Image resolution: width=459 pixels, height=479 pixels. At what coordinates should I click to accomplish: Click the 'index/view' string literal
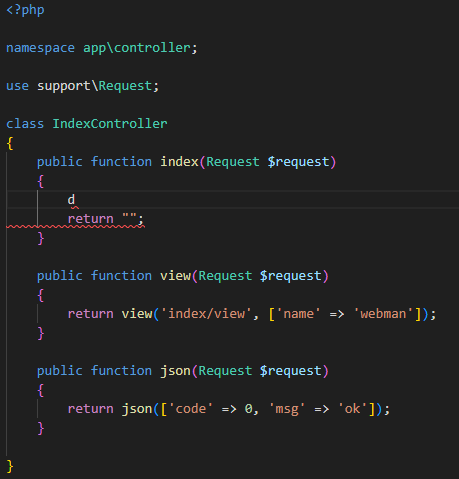pos(206,314)
